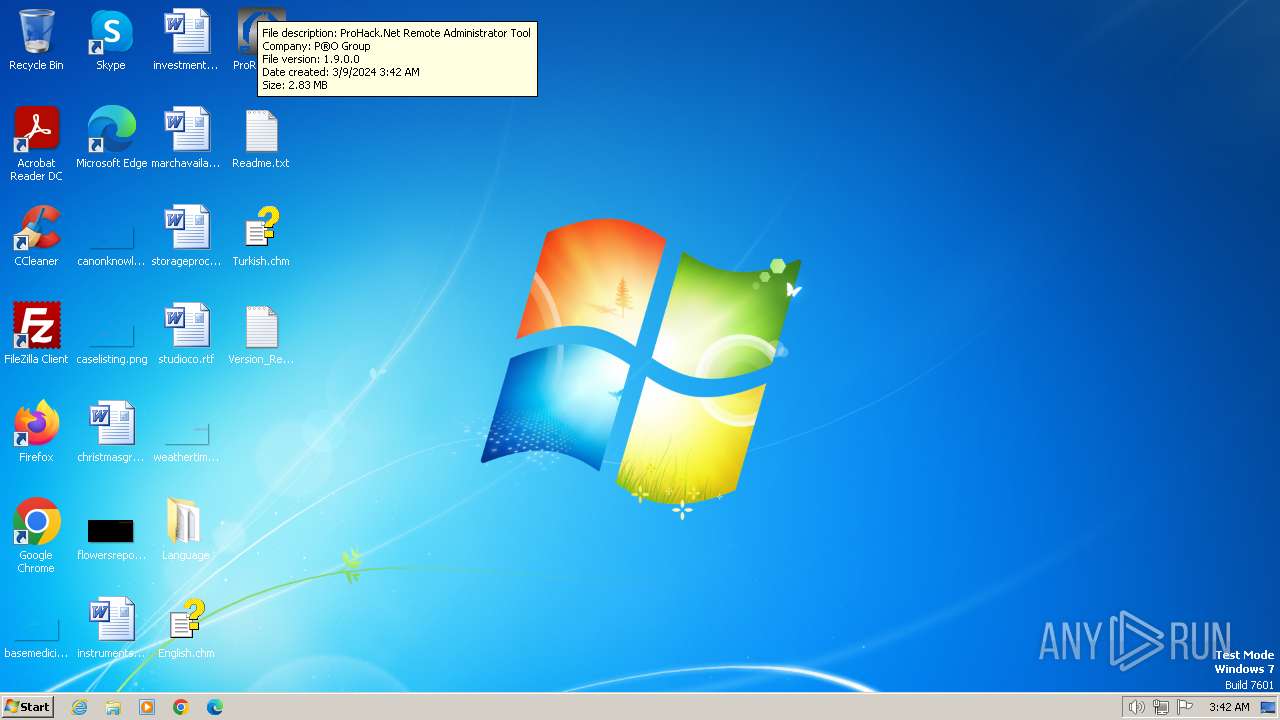Select the ProR remote administrator tool icon
The width and height of the screenshot is (1280, 720).
coord(247,40)
